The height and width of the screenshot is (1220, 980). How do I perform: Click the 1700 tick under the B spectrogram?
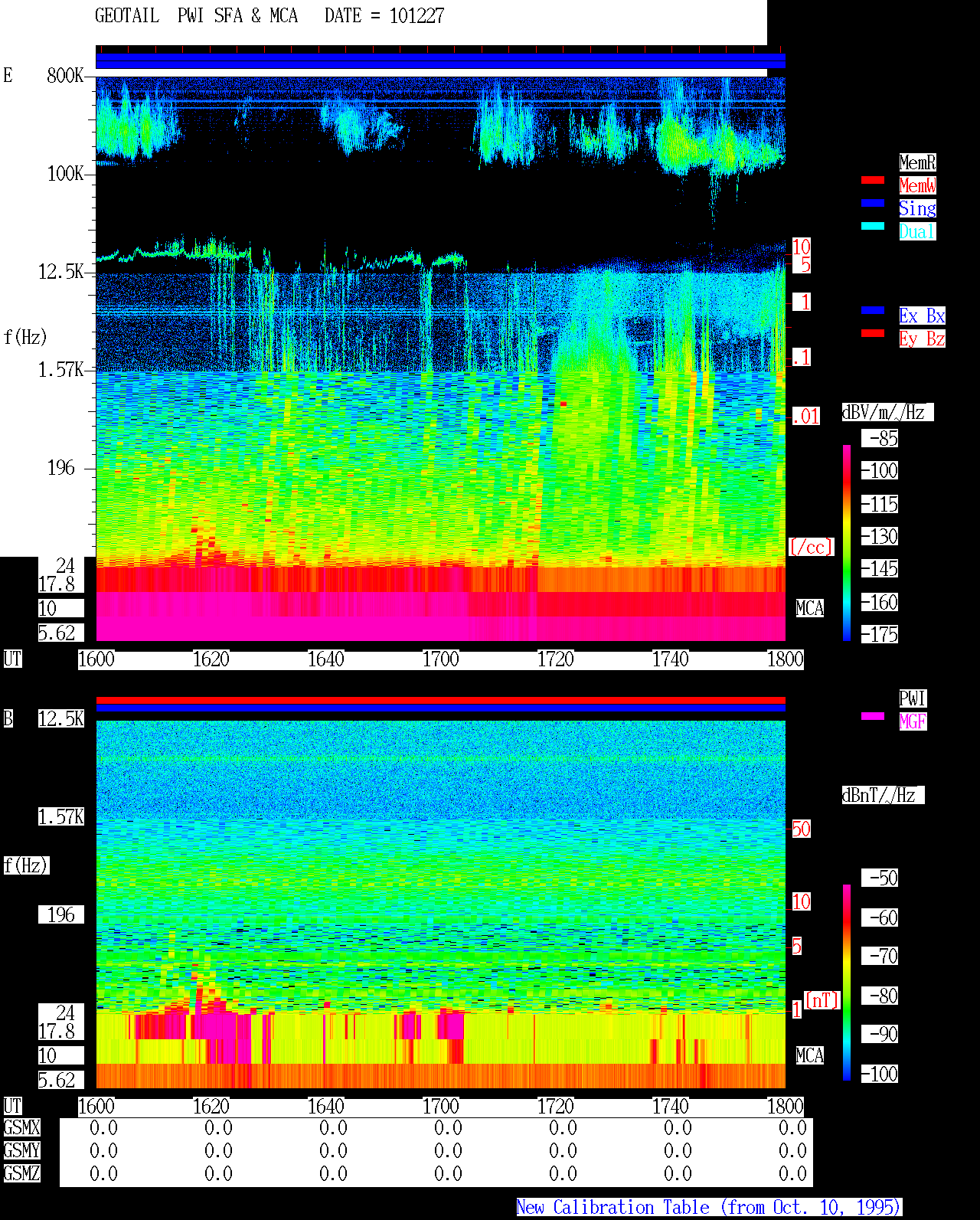[x=441, y=1107]
